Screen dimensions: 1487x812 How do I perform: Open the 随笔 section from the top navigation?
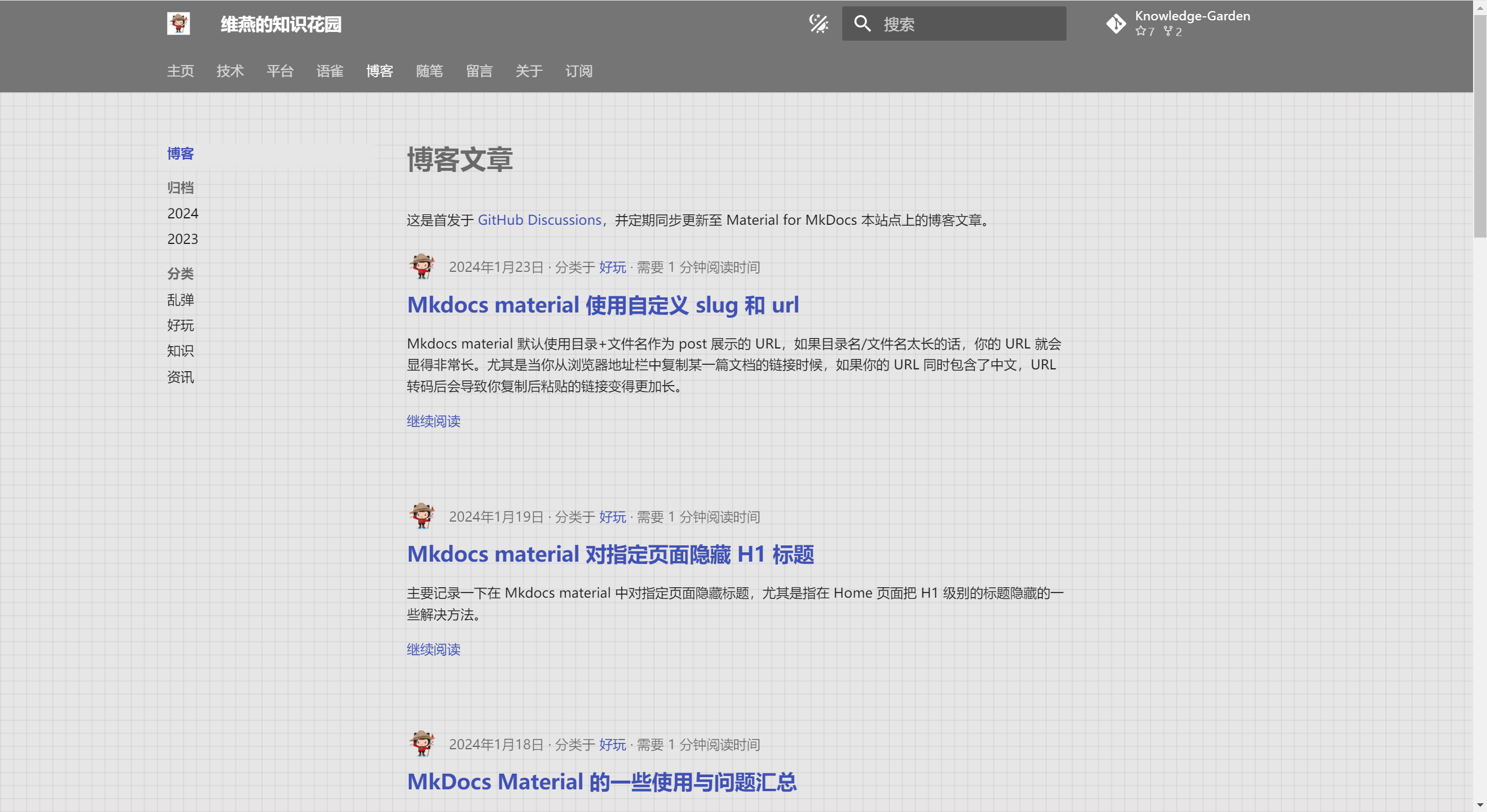(430, 71)
